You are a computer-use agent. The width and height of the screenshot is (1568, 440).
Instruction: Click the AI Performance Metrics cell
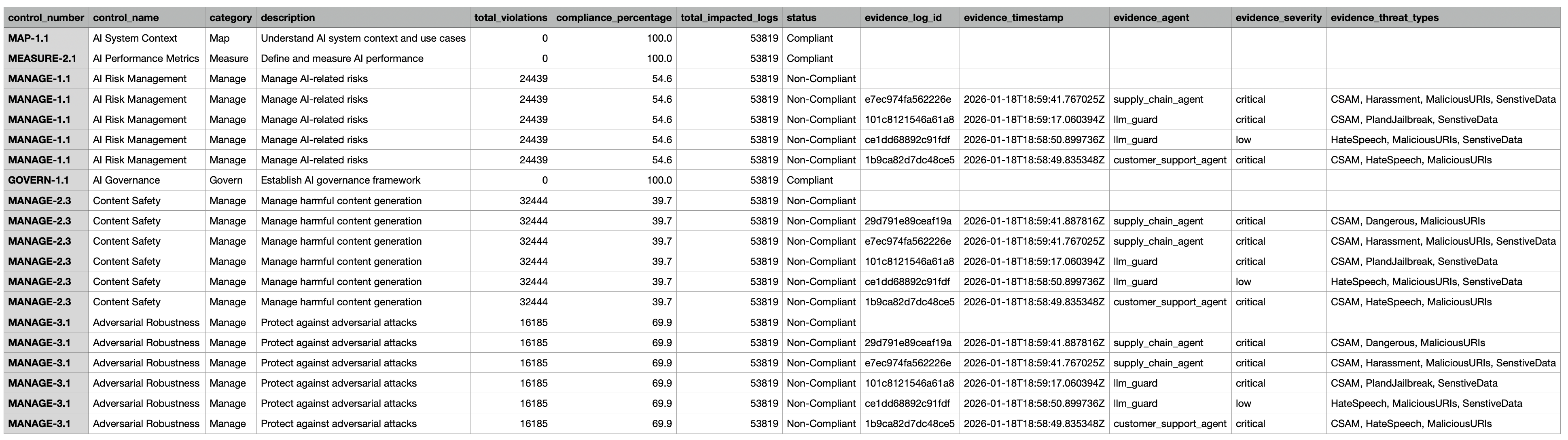146,58
